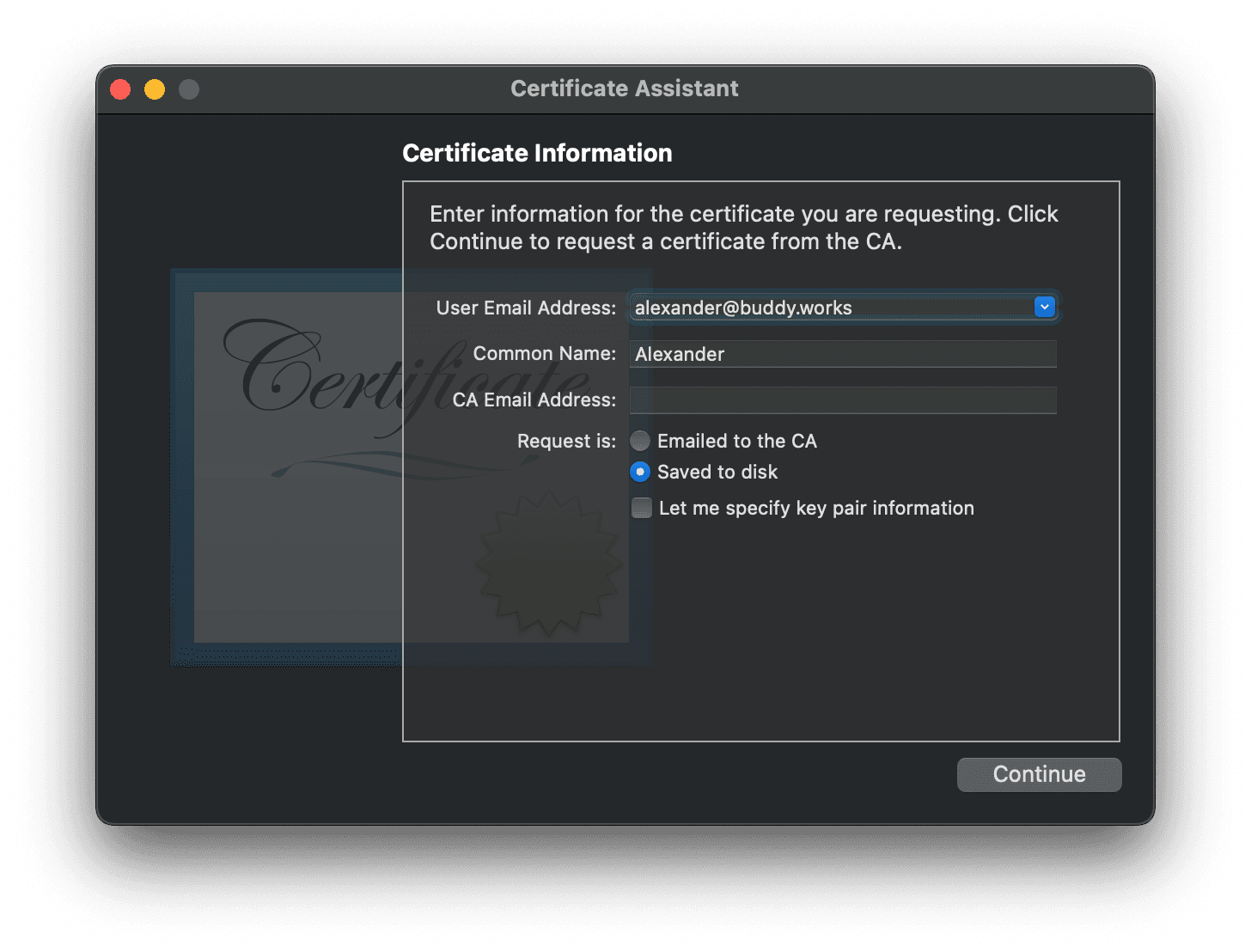Click the Certificate Assistant title bar
This screenshot has height=952, width=1251.
[625, 88]
